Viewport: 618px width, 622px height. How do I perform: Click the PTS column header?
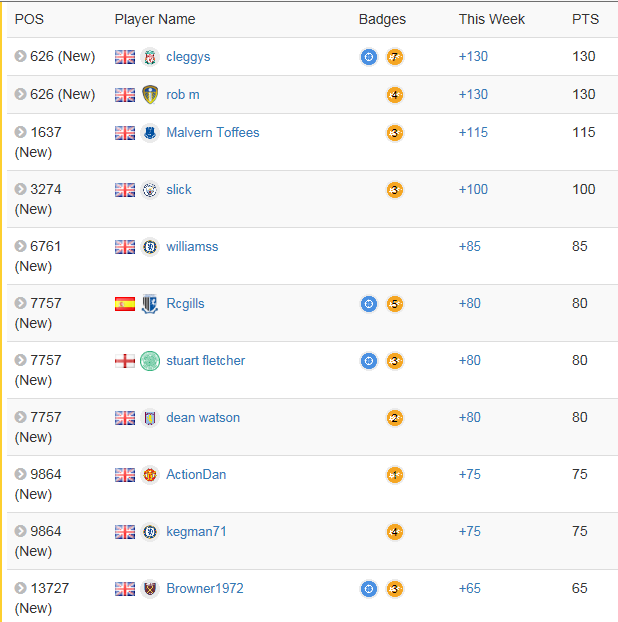pos(585,19)
